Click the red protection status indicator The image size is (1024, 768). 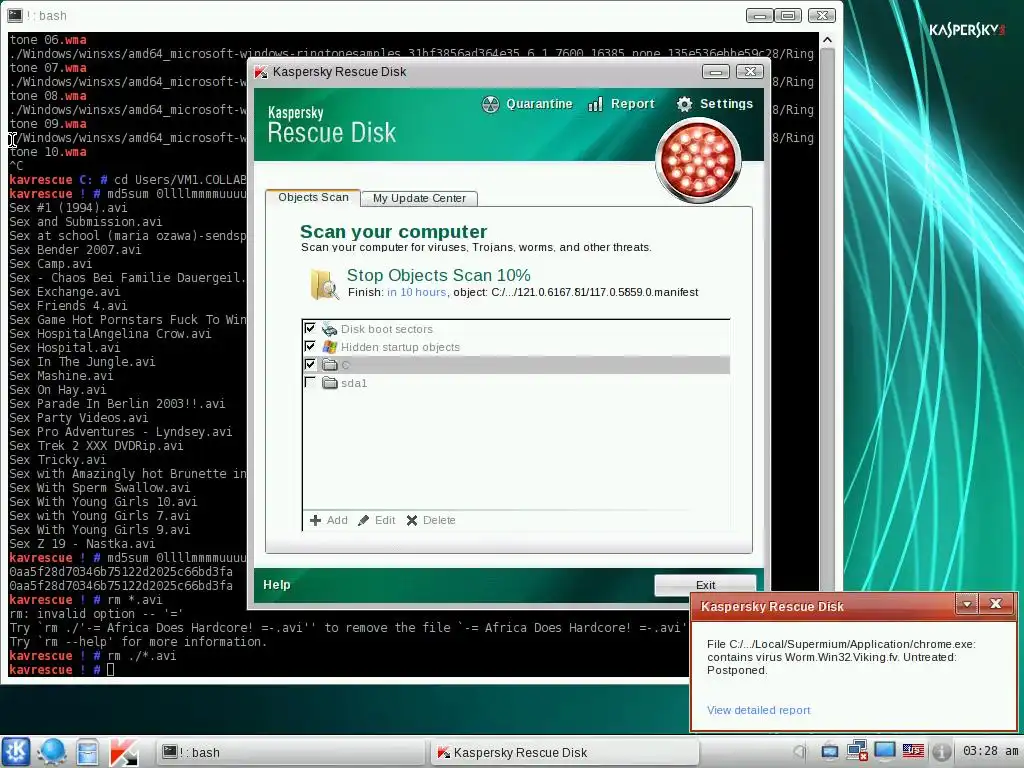[698, 160]
